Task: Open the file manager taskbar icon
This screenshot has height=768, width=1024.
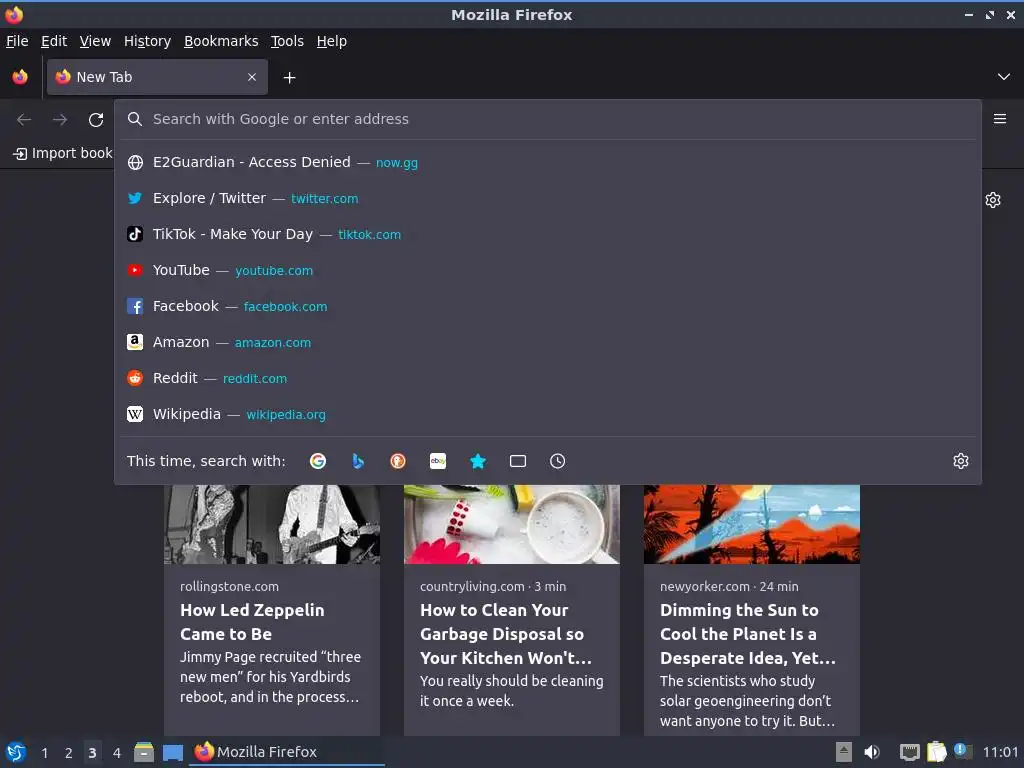Action: point(144,752)
